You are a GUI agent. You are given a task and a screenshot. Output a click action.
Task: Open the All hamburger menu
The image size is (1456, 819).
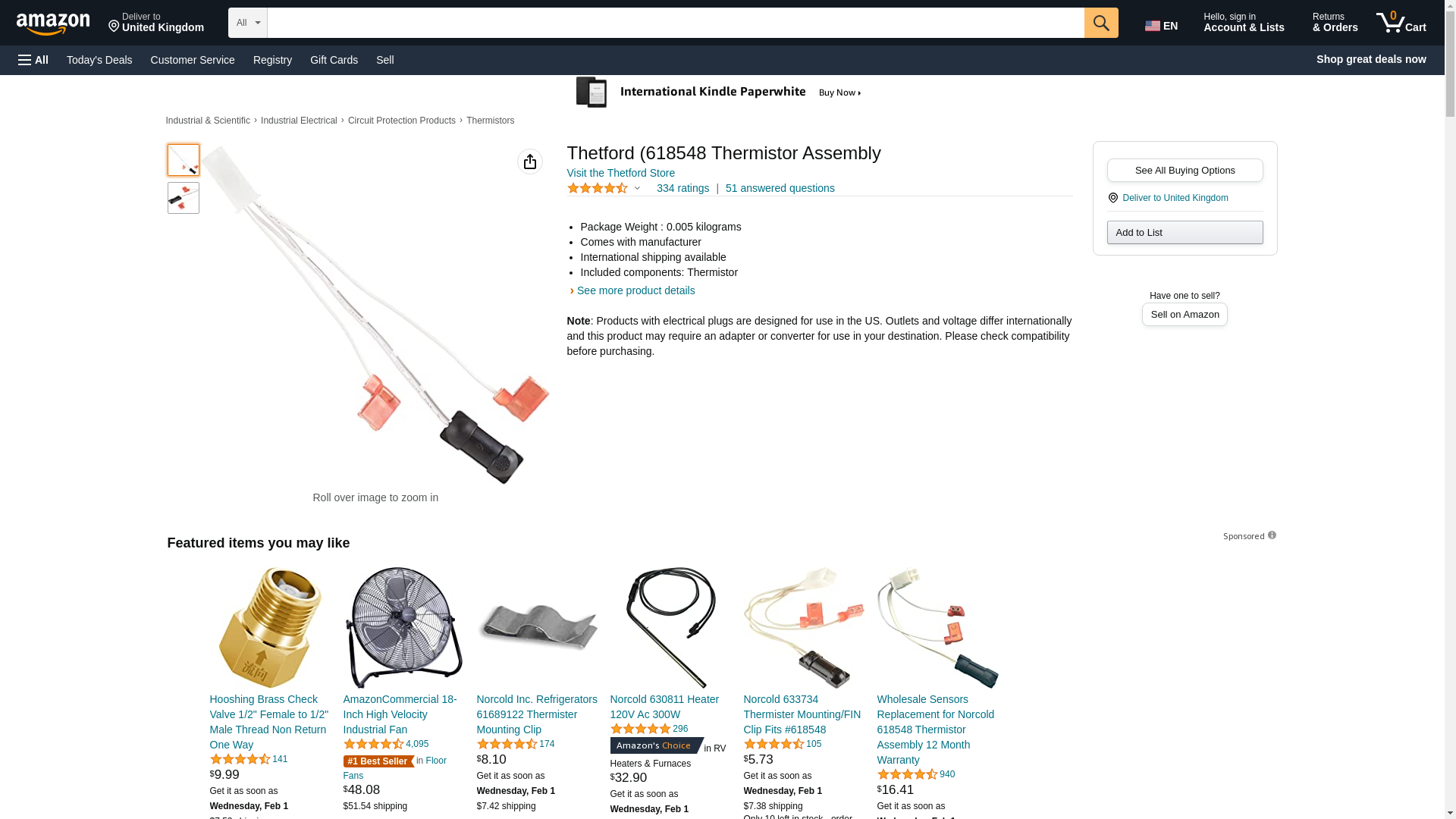click(x=33, y=60)
